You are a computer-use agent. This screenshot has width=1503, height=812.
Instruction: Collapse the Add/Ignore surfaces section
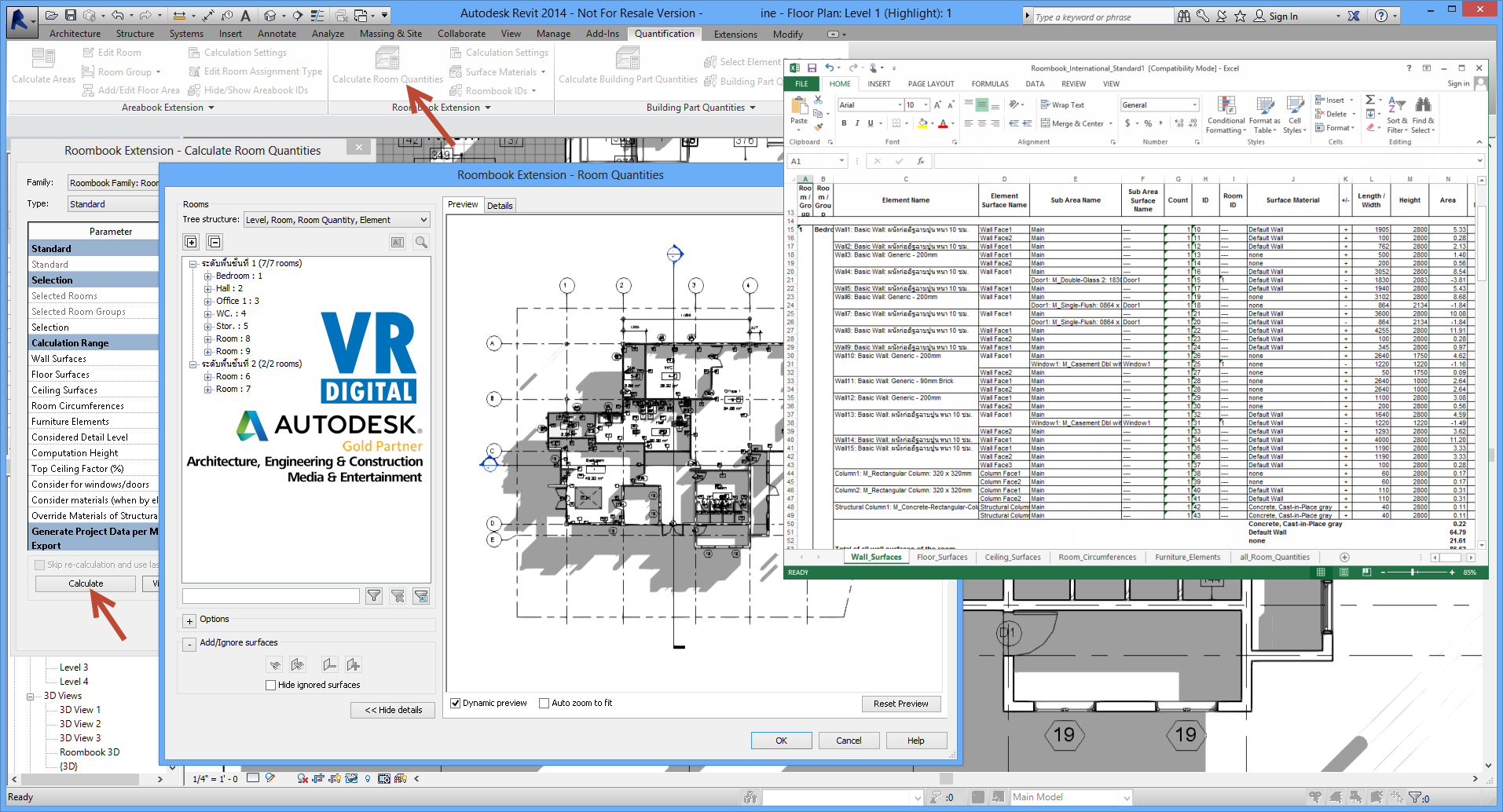tap(189, 645)
